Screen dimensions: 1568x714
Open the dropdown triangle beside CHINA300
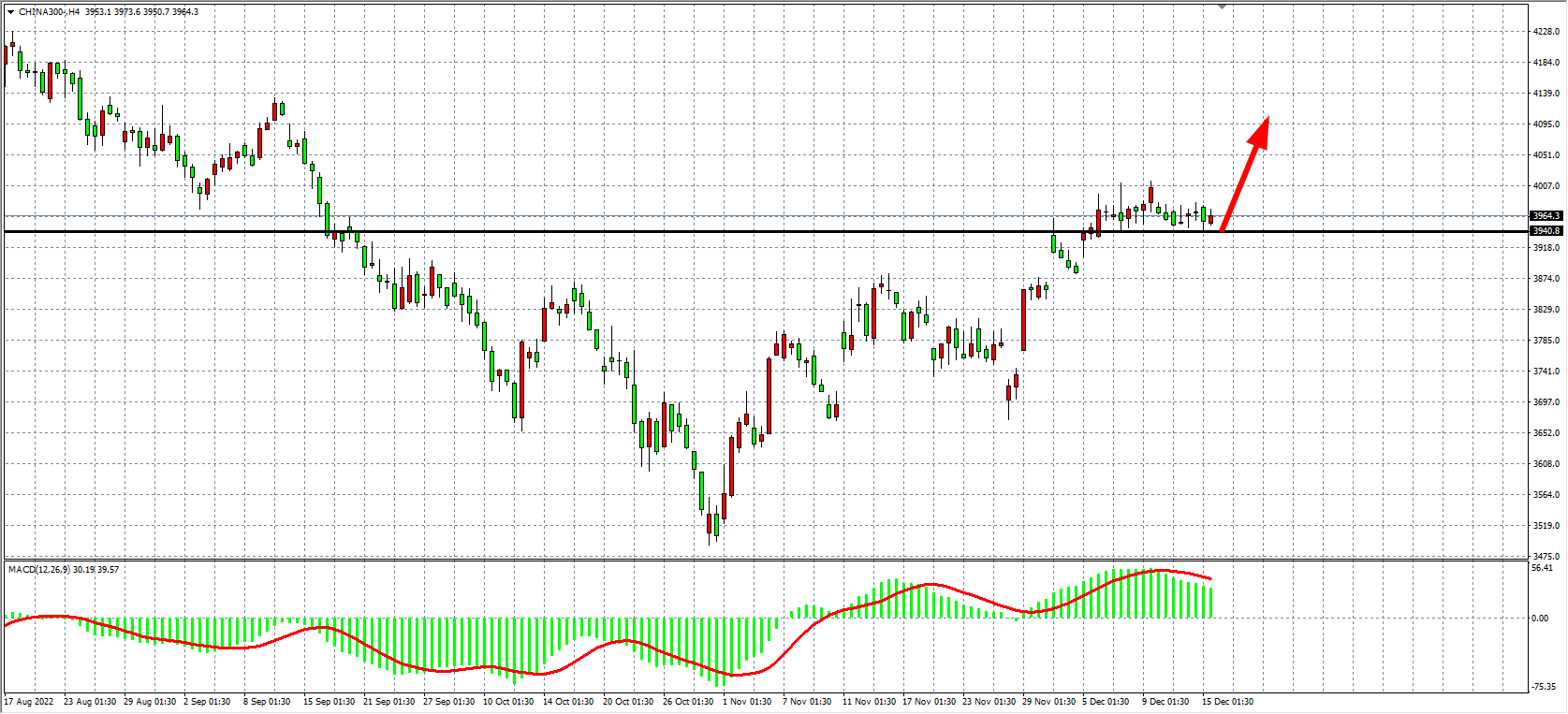coord(10,12)
